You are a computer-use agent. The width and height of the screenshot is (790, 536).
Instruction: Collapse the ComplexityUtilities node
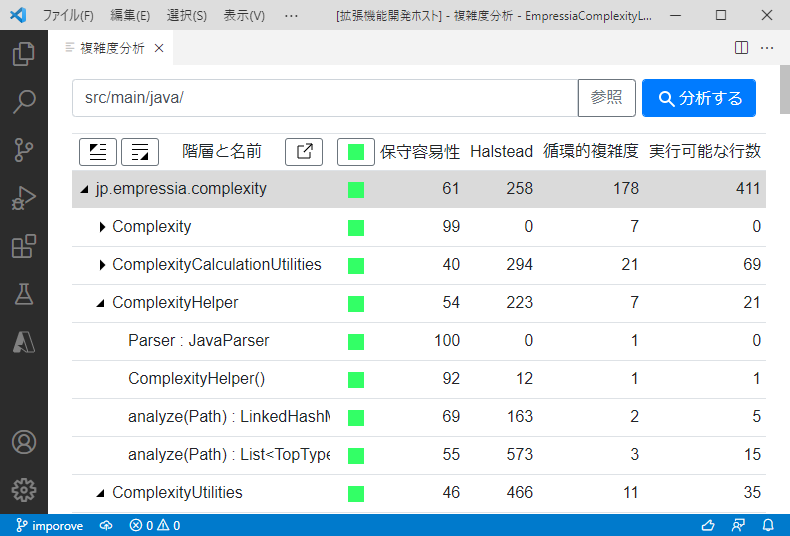point(101,493)
